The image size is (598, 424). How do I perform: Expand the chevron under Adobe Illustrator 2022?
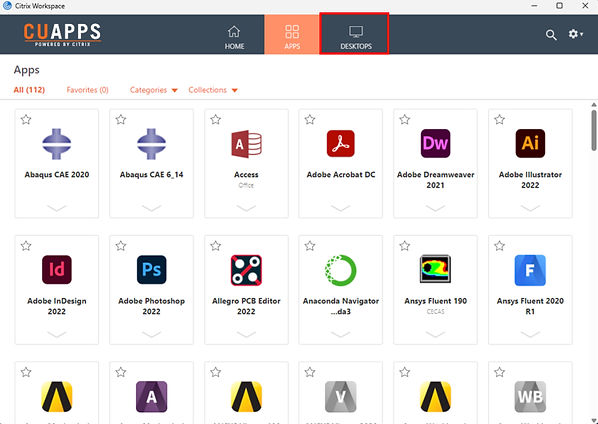coord(530,208)
